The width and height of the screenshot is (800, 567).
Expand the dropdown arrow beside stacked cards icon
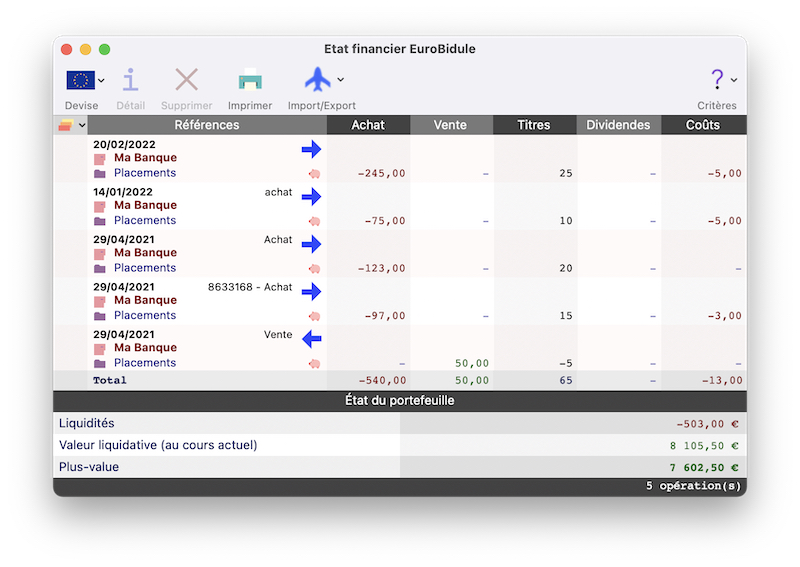(82, 126)
